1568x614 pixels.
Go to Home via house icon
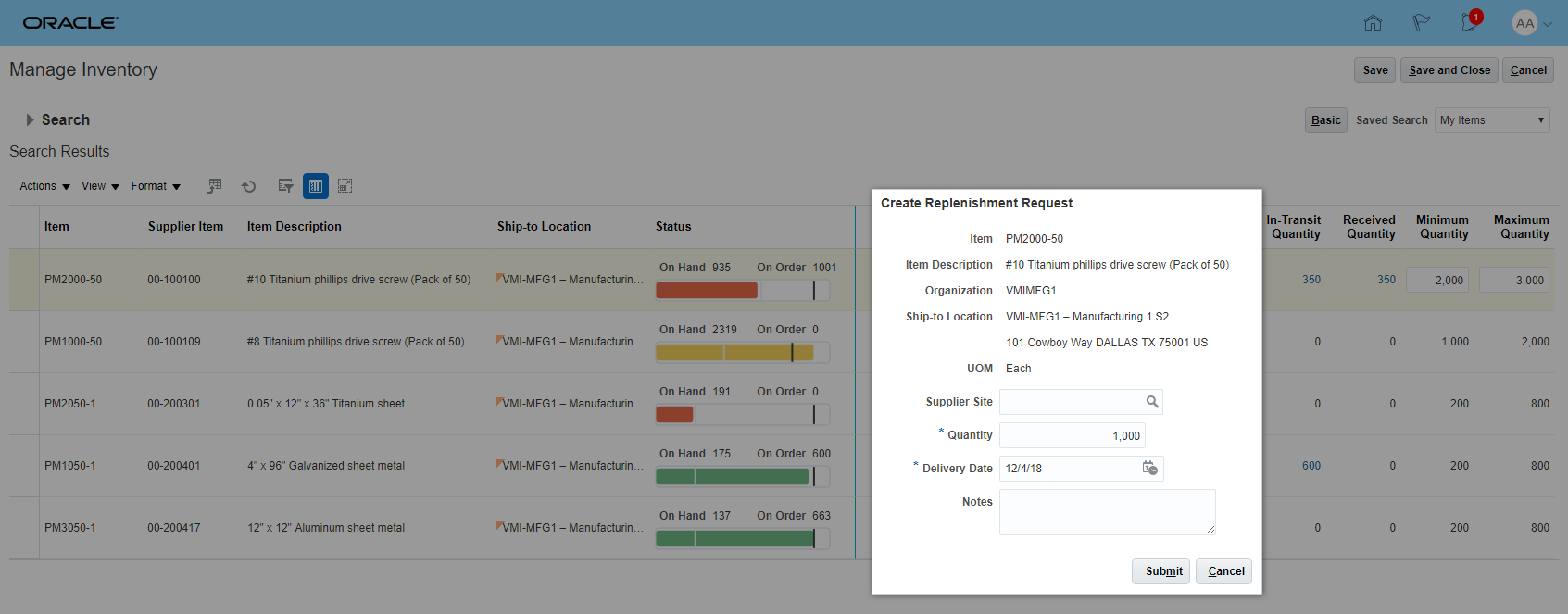tap(1373, 23)
